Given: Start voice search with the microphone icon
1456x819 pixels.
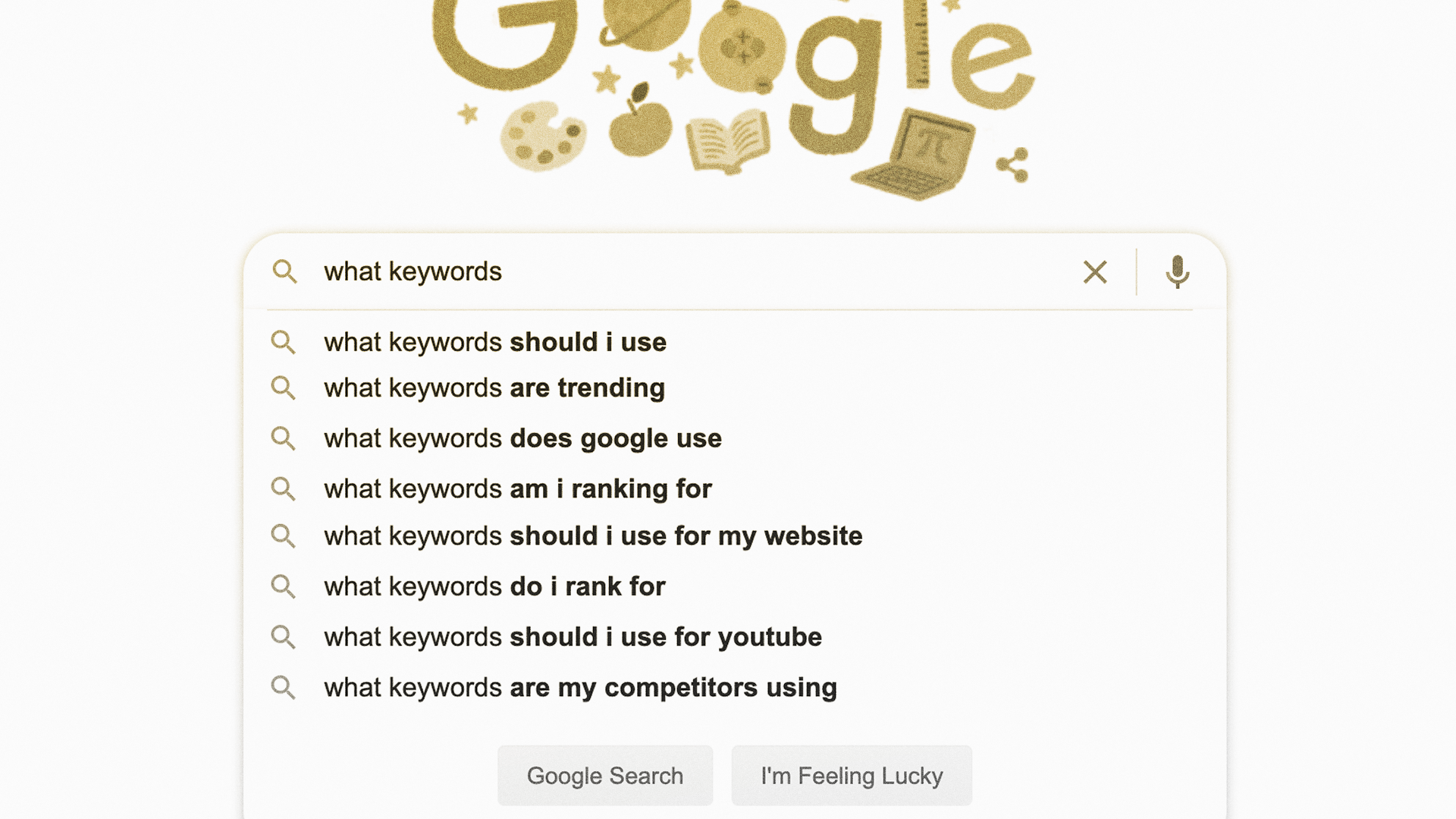Looking at the screenshot, I should pos(1177,271).
